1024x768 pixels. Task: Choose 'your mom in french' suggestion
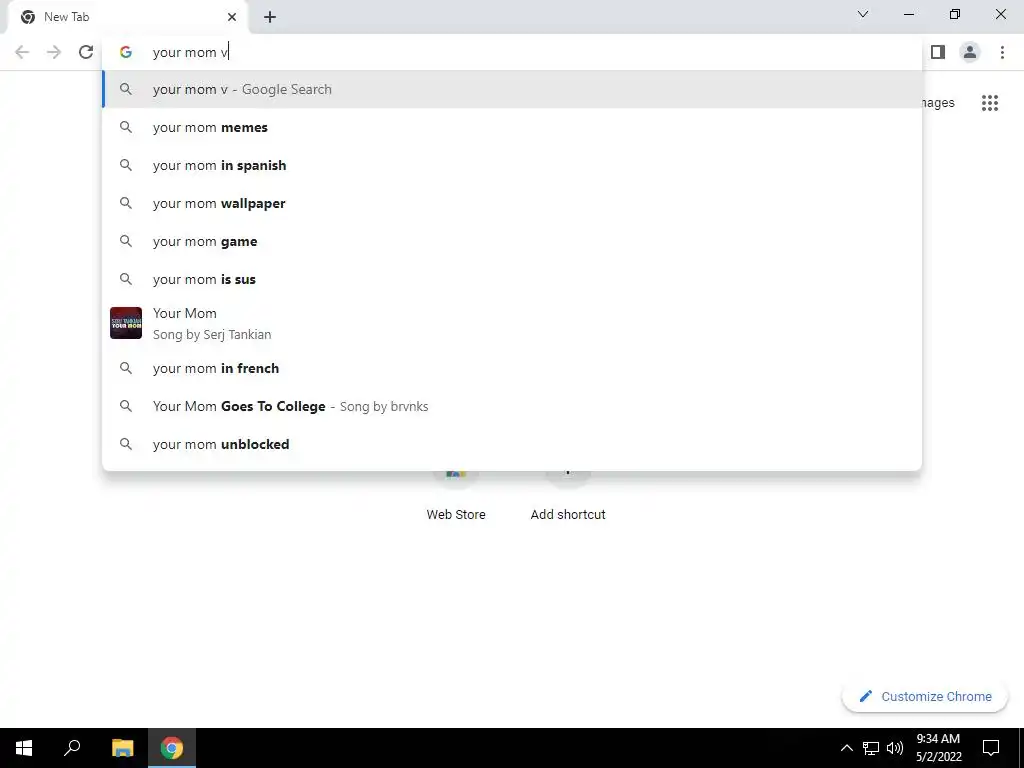click(x=512, y=368)
